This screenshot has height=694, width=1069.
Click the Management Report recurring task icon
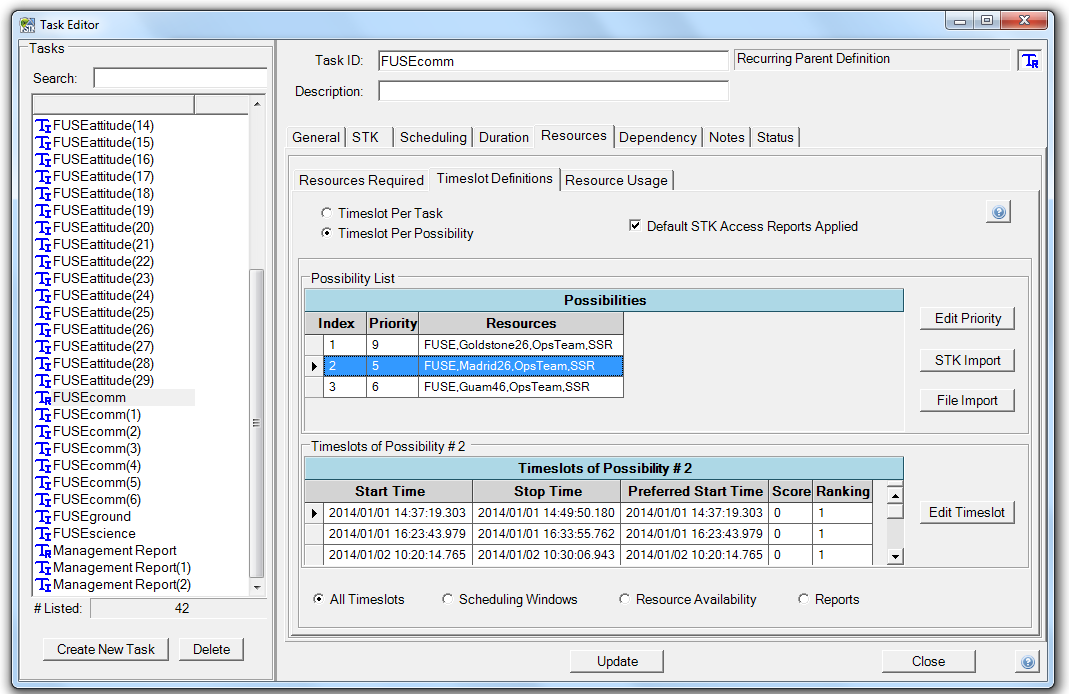(x=43, y=551)
